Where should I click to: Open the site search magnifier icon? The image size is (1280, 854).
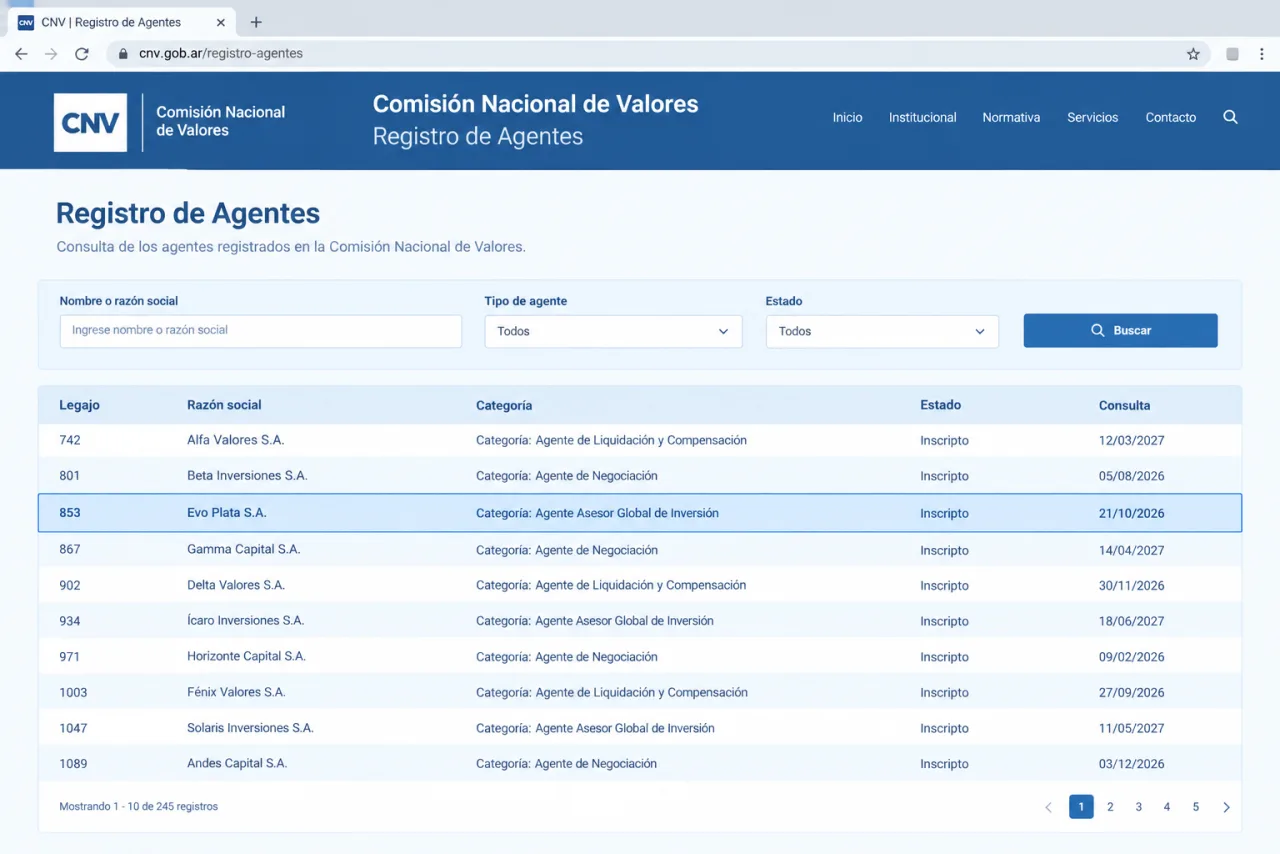[1230, 117]
